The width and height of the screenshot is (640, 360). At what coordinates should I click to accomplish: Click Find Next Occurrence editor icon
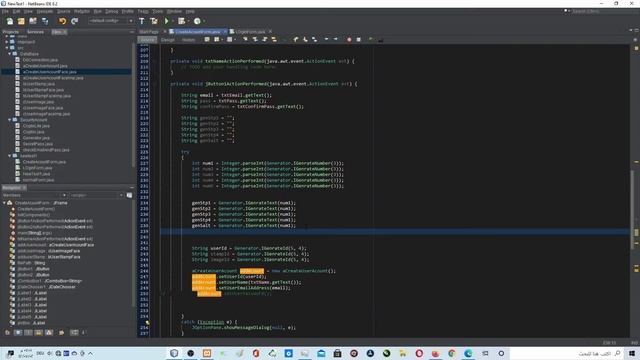(x=264, y=40)
